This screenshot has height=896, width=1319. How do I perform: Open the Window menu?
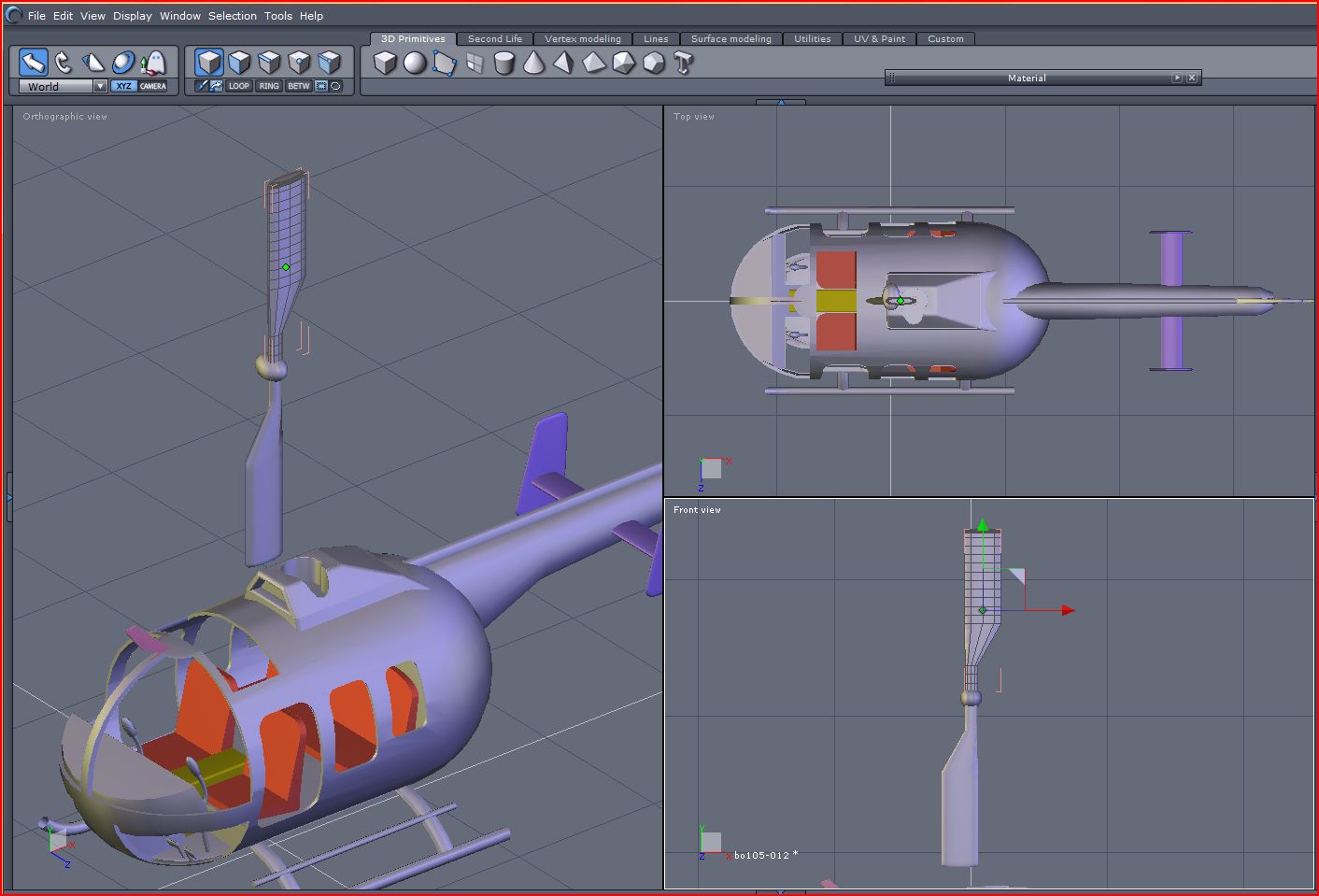(x=180, y=16)
